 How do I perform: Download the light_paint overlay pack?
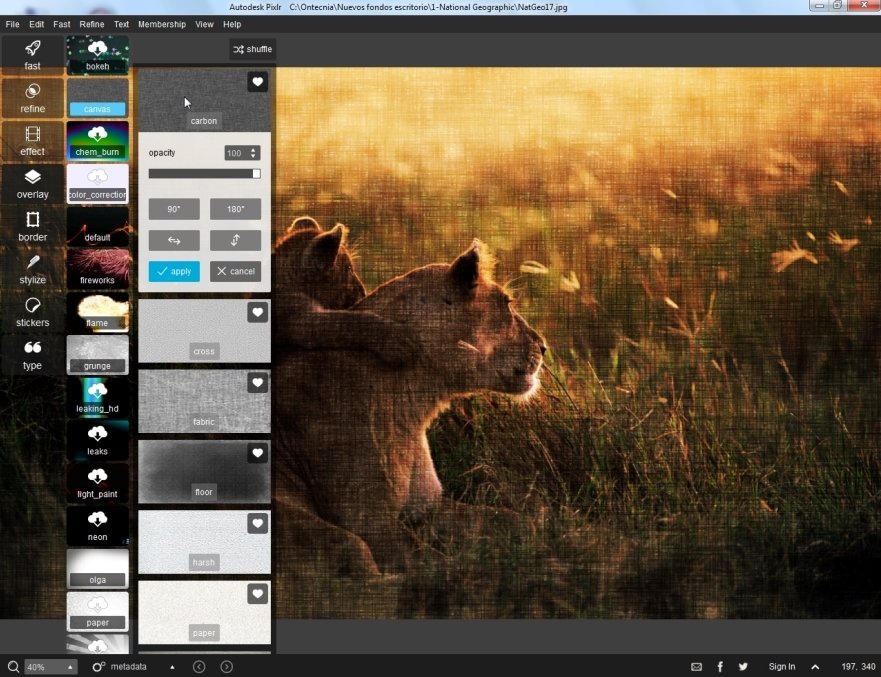pos(97,483)
